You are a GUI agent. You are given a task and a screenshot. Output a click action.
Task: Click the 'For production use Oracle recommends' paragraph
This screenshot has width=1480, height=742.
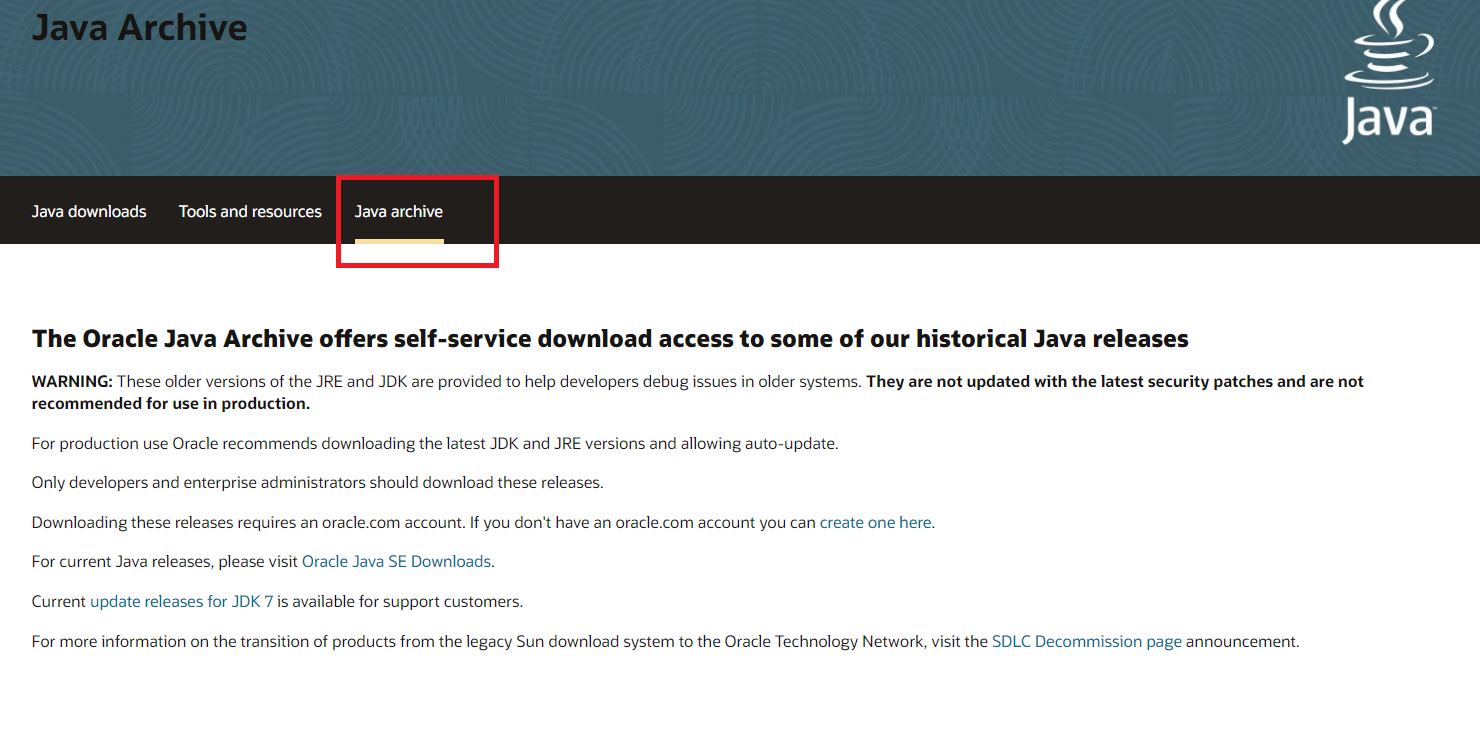pyautogui.click(x=435, y=443)
